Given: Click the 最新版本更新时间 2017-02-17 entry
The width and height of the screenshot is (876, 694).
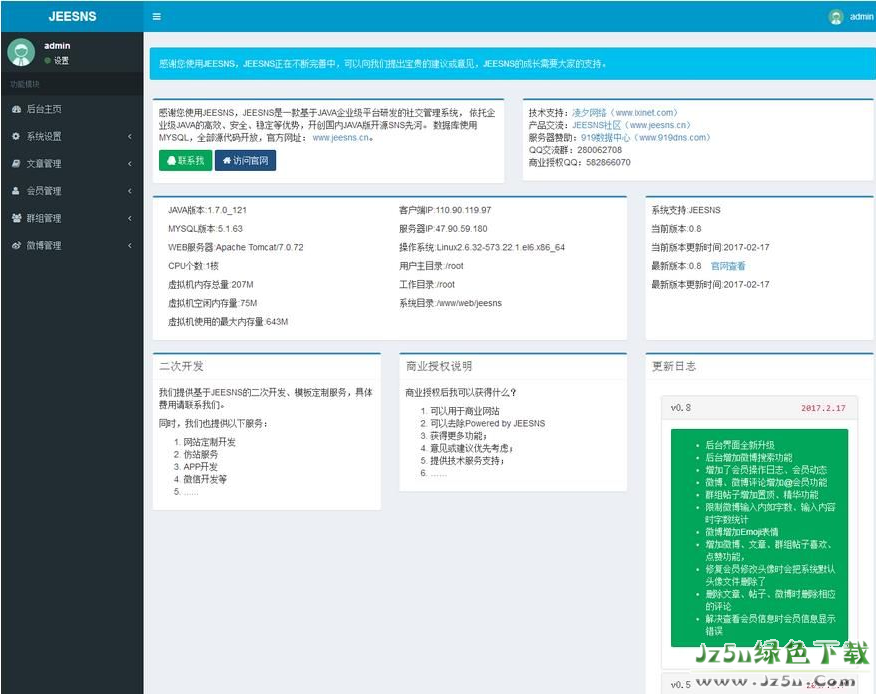Looking at the screenshot, I should click(710, 284).
